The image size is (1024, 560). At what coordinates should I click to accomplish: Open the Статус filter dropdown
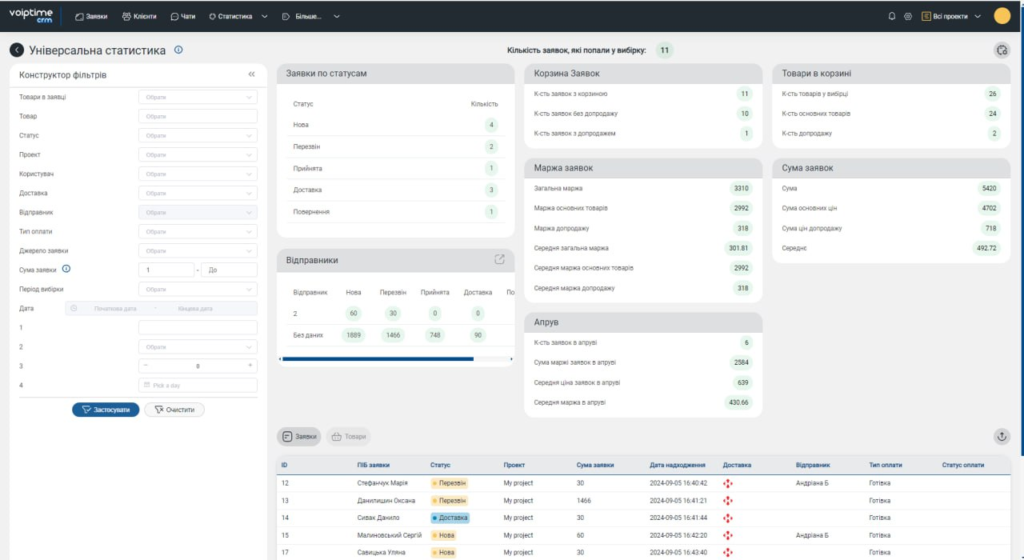click(x=198, y=136)
